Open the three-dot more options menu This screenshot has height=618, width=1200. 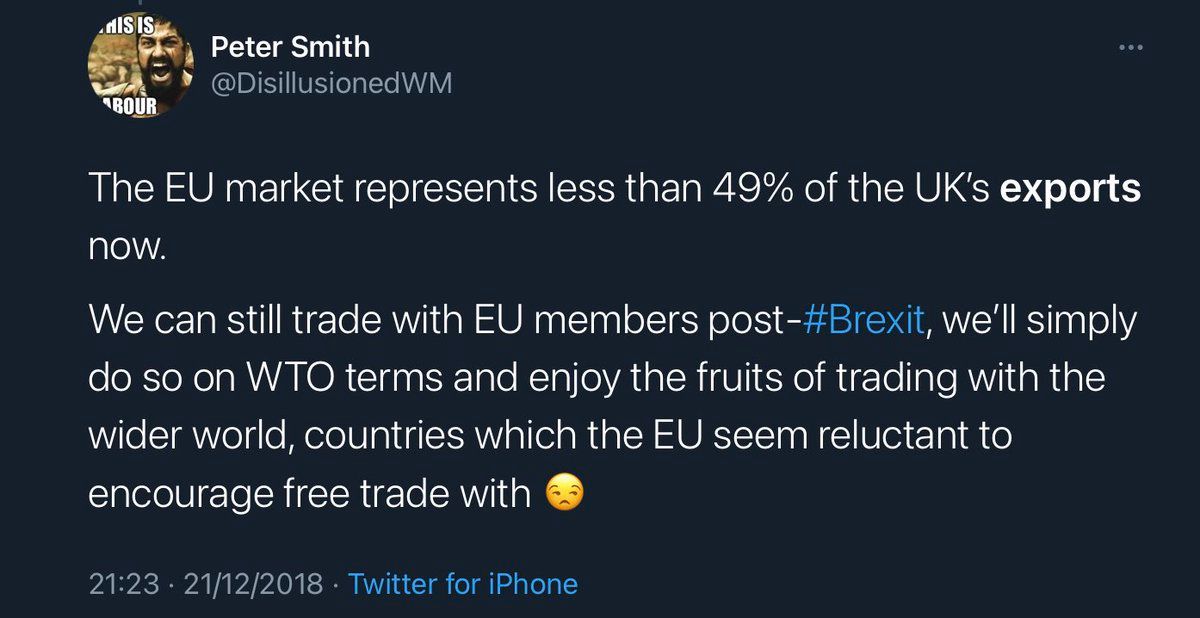click(x=1131, y=48)
